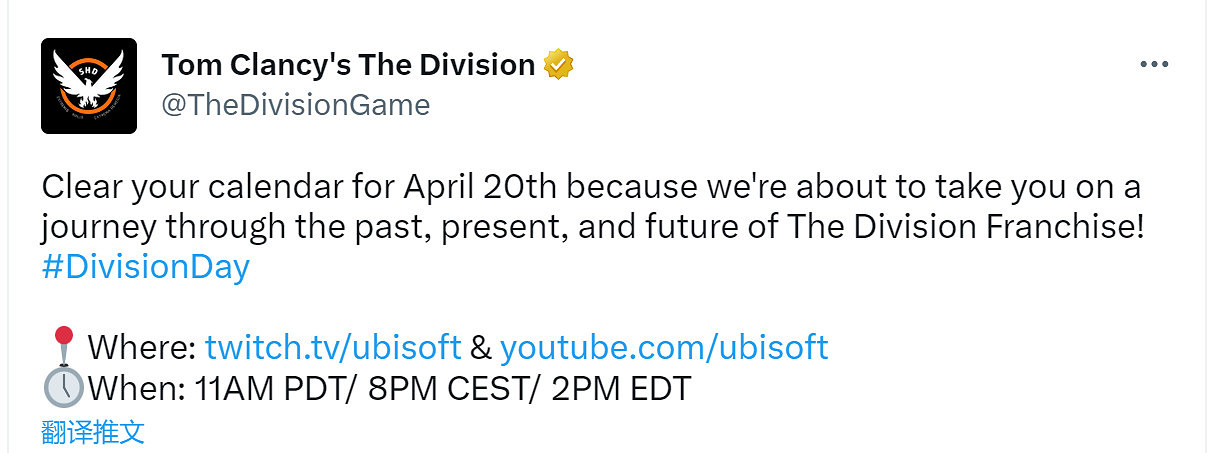The width and height of the screenshot is (1225, 453).
Task: Open the three-dot more options menu
Action: [x=1154, y=65]
